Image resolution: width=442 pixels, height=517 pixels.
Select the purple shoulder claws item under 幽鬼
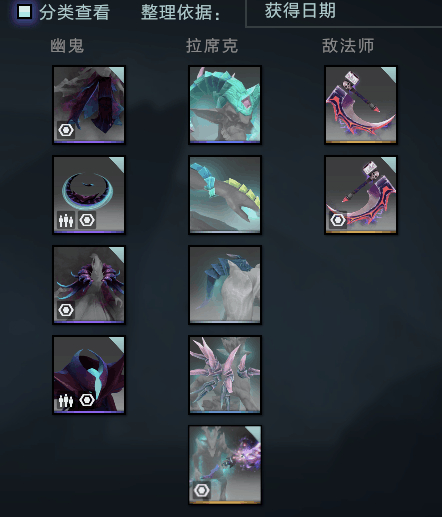tap(89, 285)
